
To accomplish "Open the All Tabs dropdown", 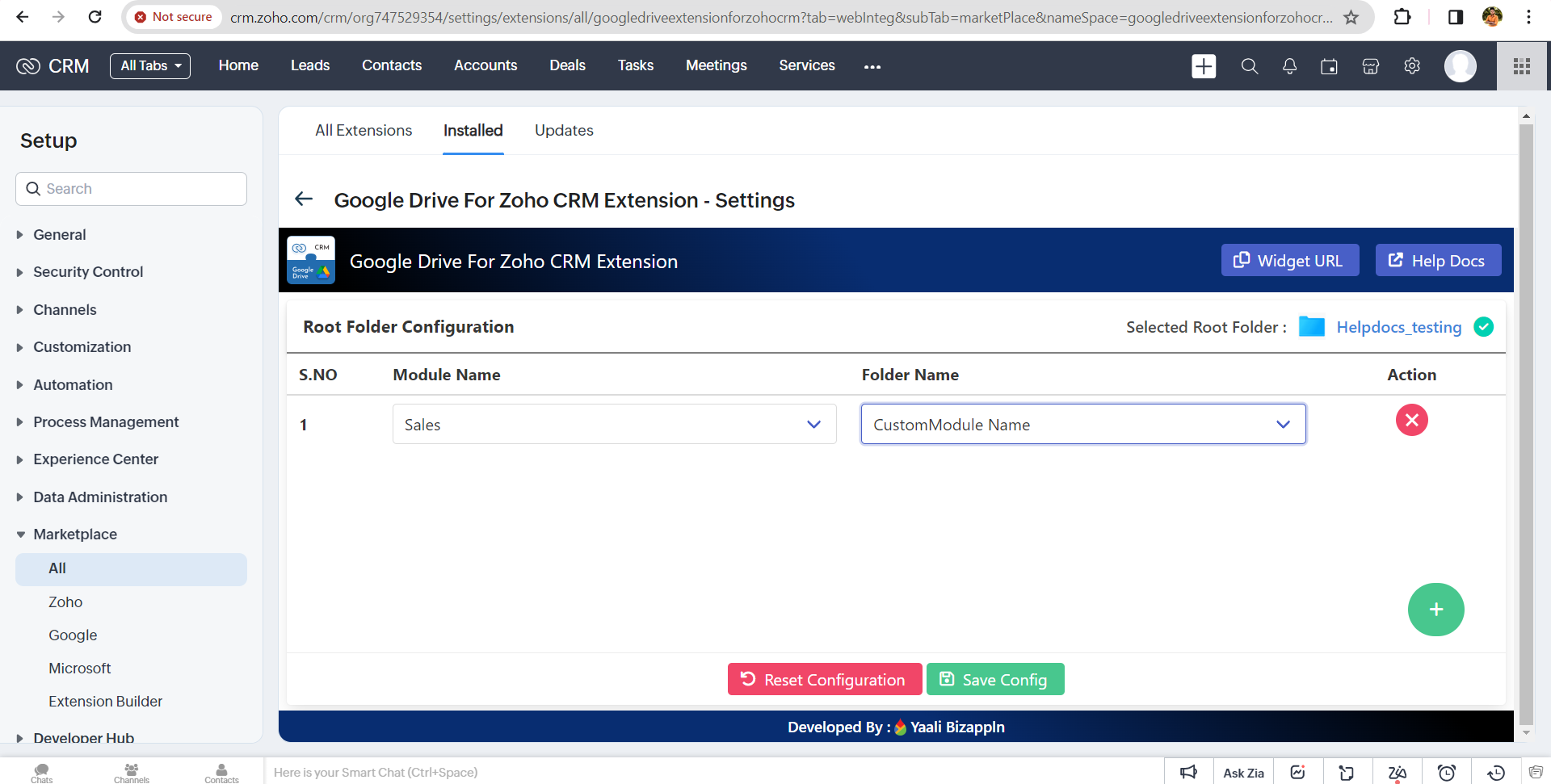I will [x=150, y=66].
